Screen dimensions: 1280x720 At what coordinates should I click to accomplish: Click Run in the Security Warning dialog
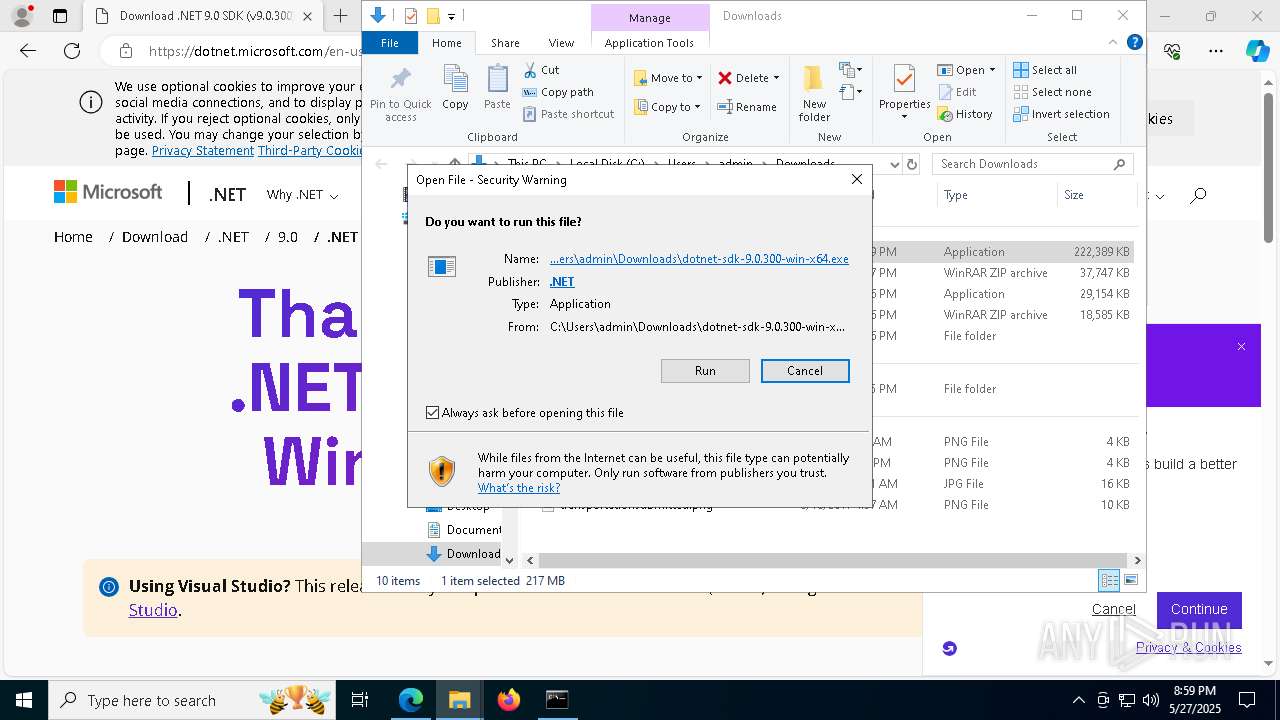(705, 371)
